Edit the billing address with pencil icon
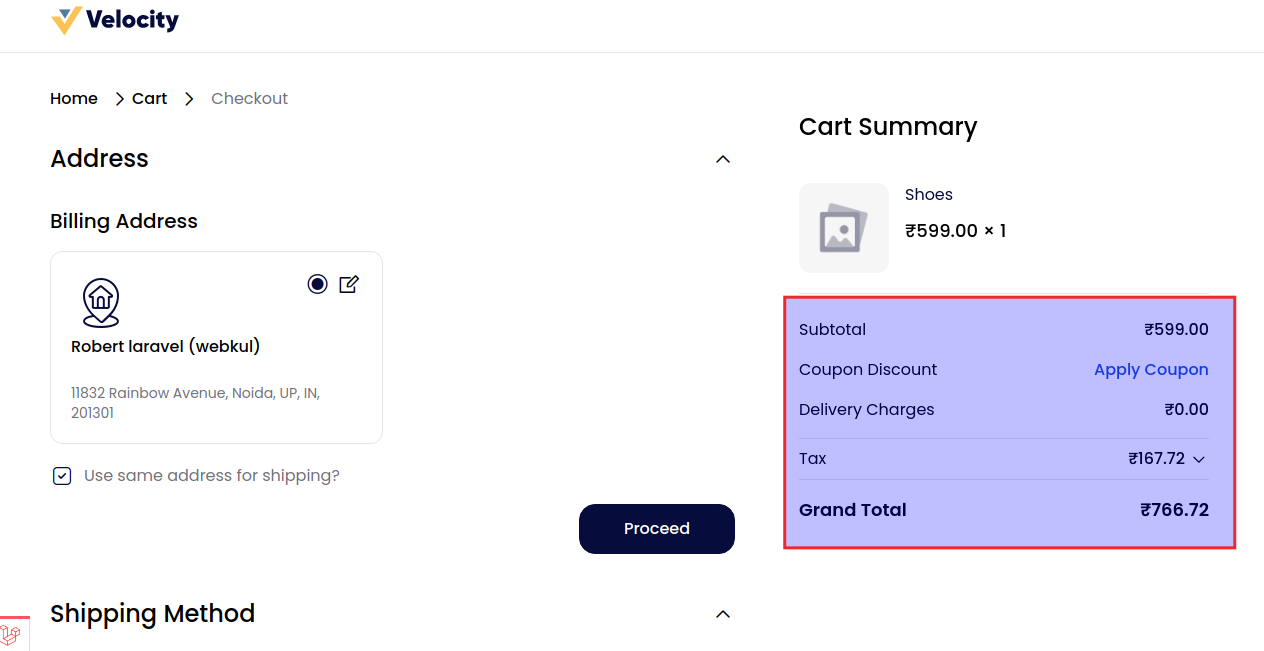The image size is (1264, 651). tap(349, 284)
